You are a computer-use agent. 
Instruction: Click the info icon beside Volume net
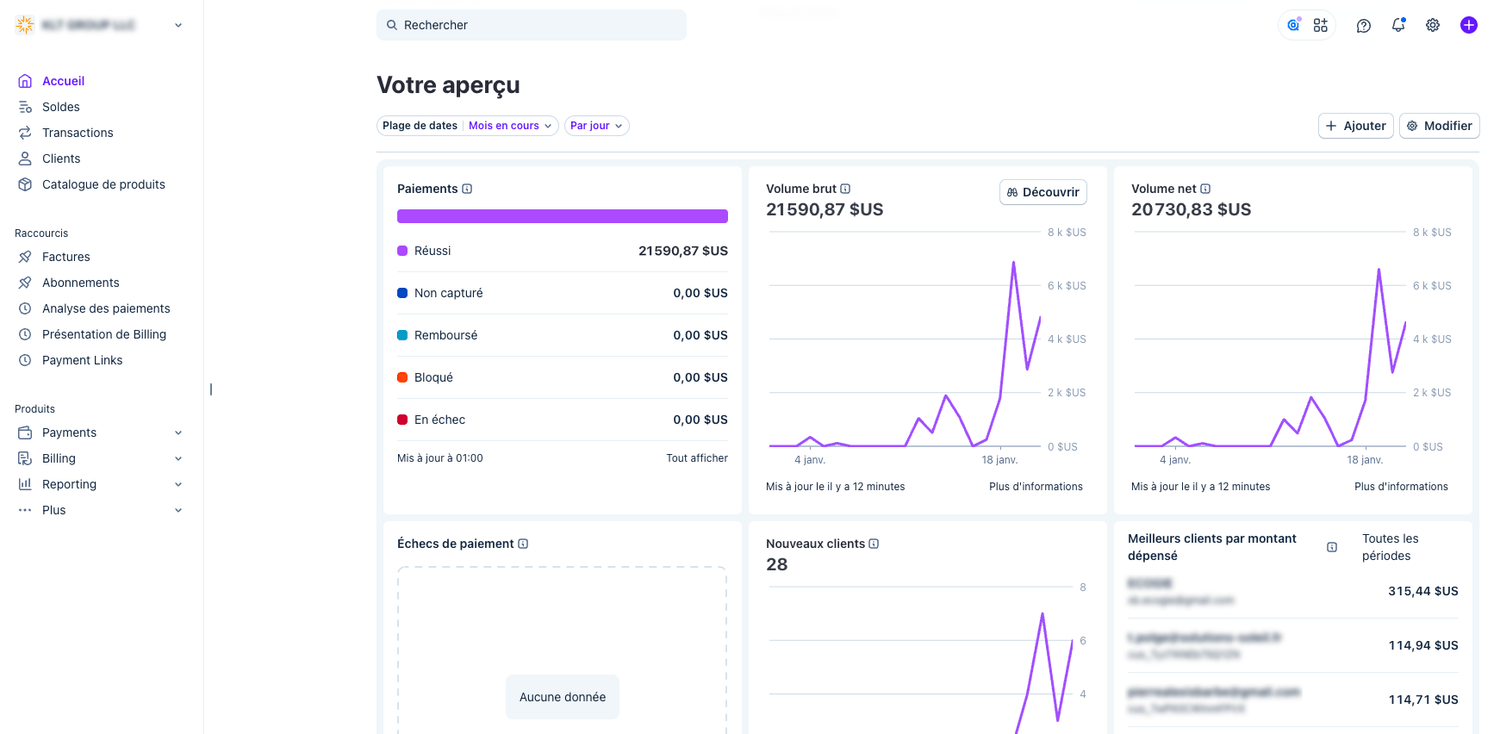1205,189
